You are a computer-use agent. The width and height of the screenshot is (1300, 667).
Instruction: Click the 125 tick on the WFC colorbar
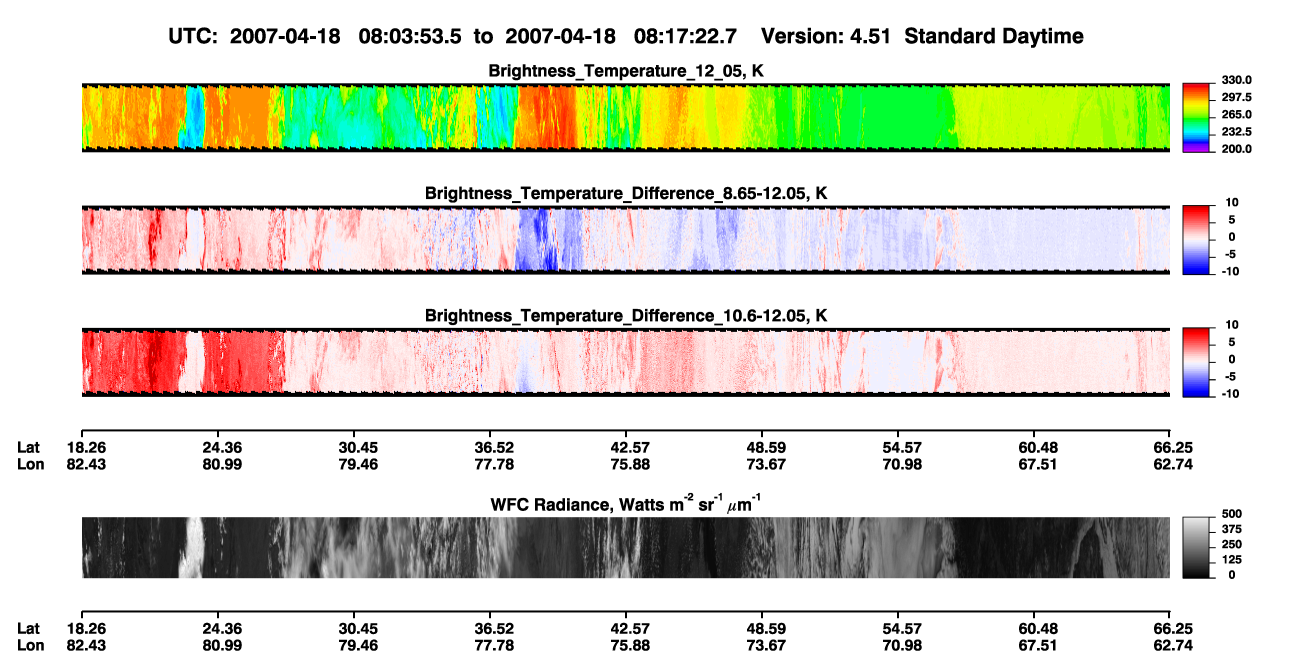point(1232,559)
